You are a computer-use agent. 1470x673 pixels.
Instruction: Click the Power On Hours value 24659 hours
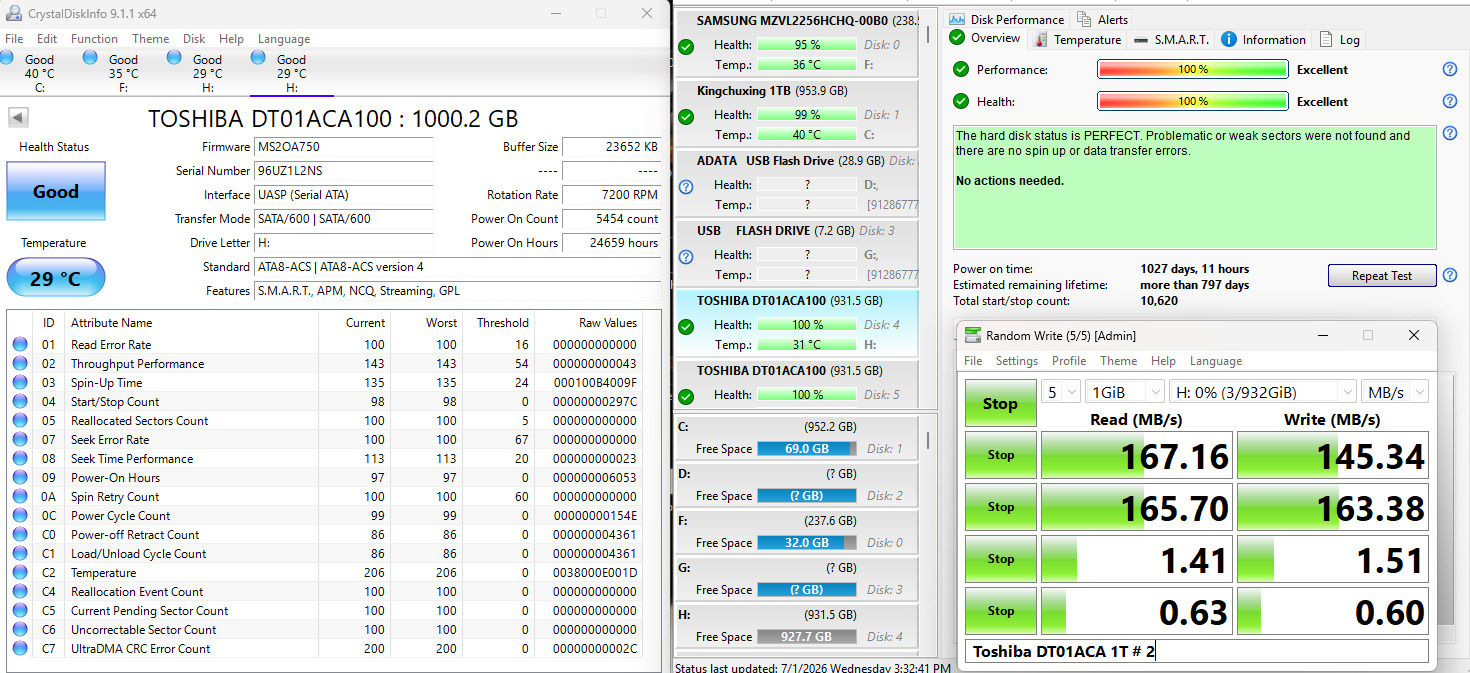tap(612, 243)
